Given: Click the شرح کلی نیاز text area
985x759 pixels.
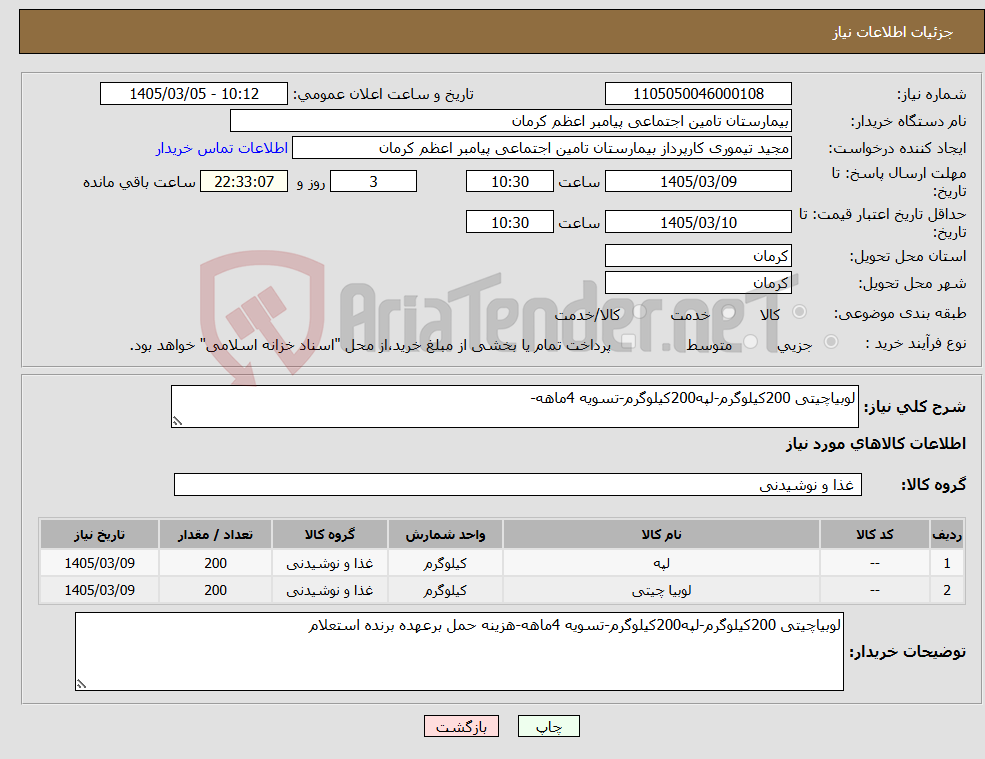Looking at the screenshot, I should click(x=514, y=407).
